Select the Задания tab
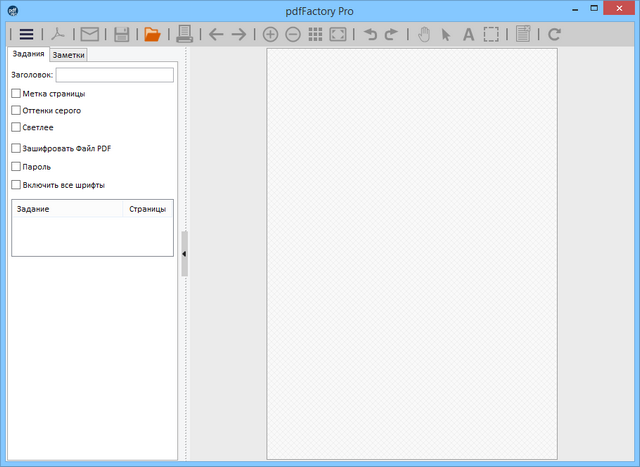This screenshot has width=640, height=467. [28, 55]
